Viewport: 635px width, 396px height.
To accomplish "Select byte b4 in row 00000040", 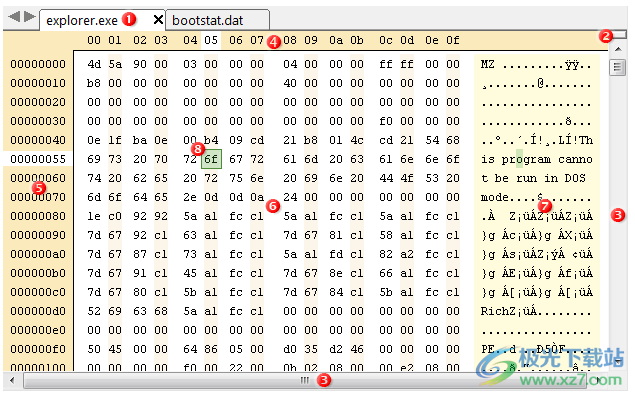I will [x=211, y=140].
